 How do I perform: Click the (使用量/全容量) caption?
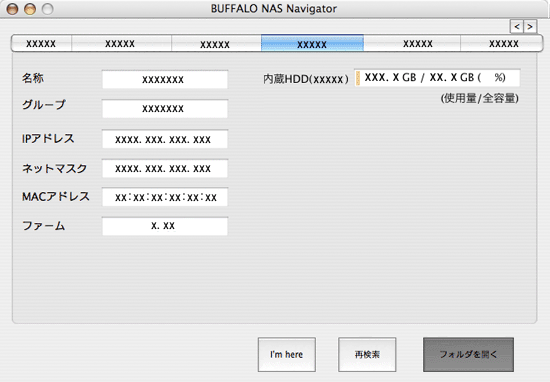(479, 98)
